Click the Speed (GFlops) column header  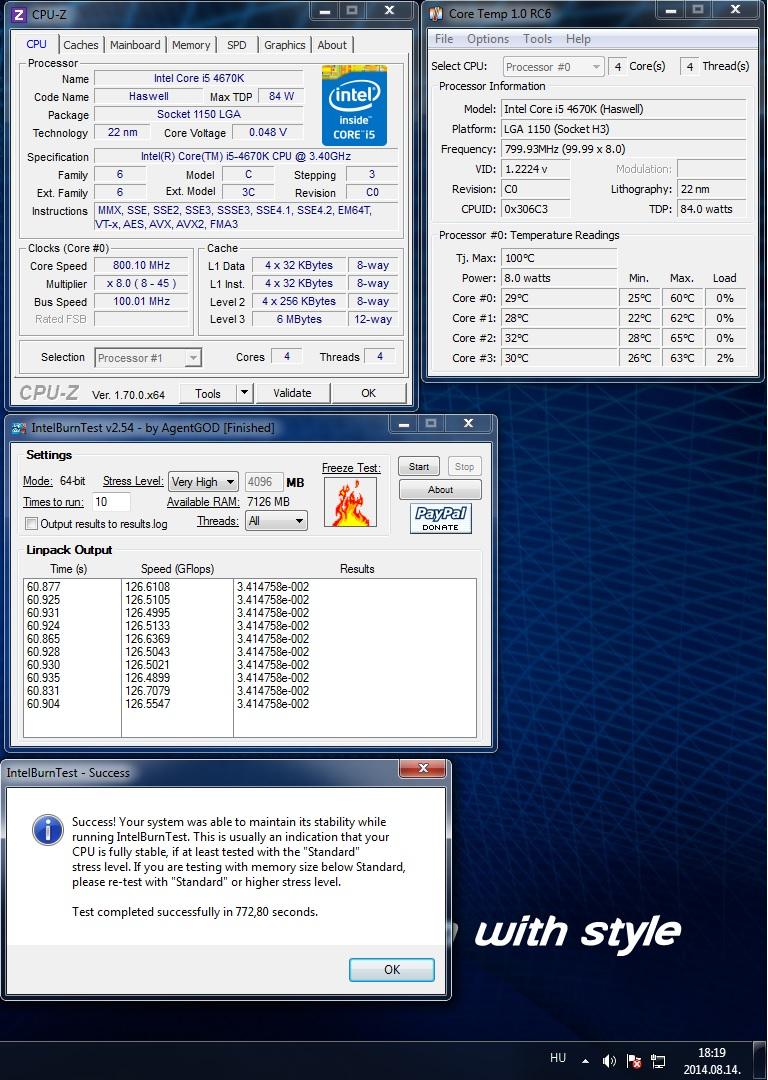(x=177, y=569)
